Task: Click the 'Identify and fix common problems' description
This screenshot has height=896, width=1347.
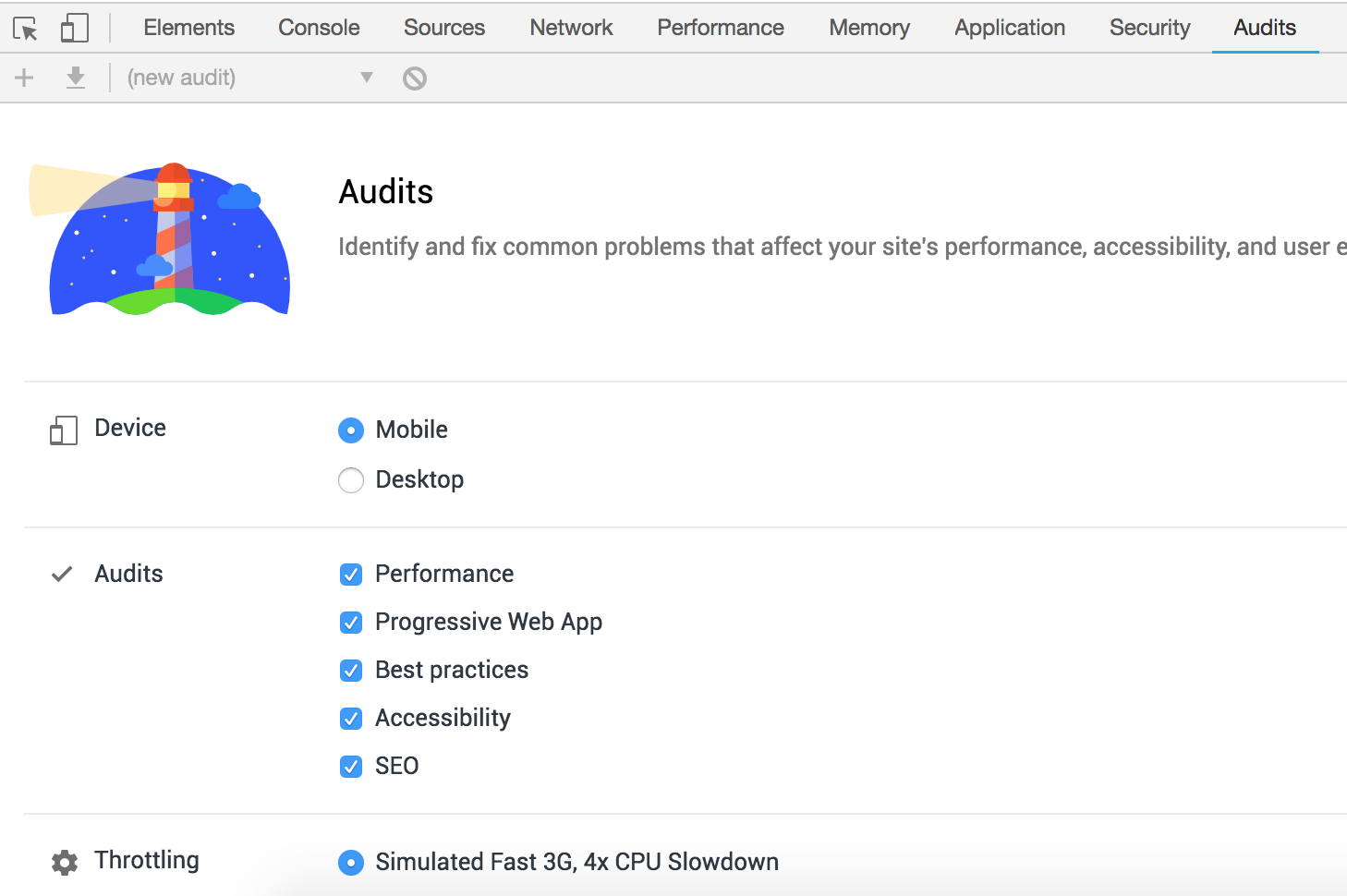Action: point(843,247)
